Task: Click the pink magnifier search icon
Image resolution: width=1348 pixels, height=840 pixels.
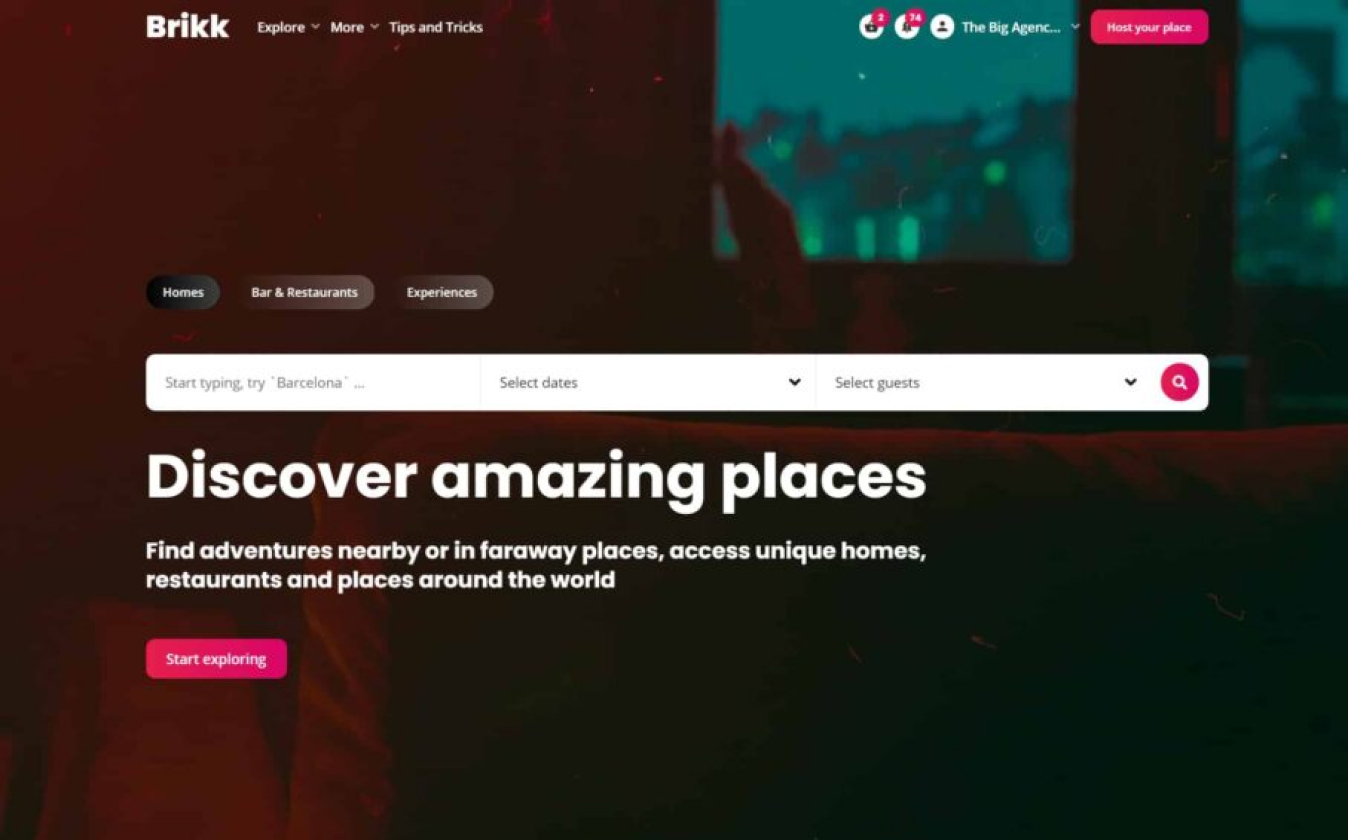Action: pos(1179,382)
